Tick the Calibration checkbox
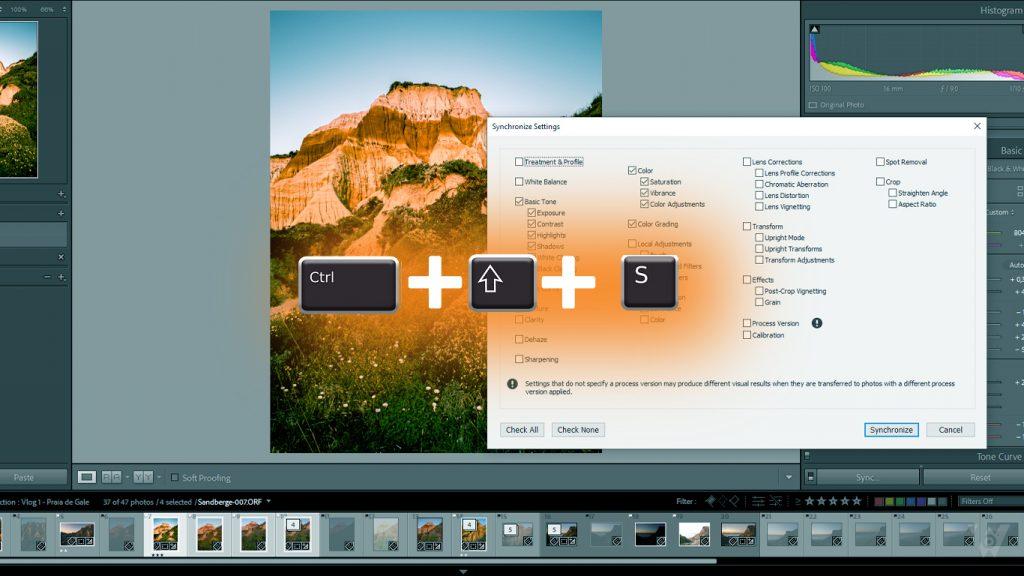The image size is (1024, 576). 746,335
